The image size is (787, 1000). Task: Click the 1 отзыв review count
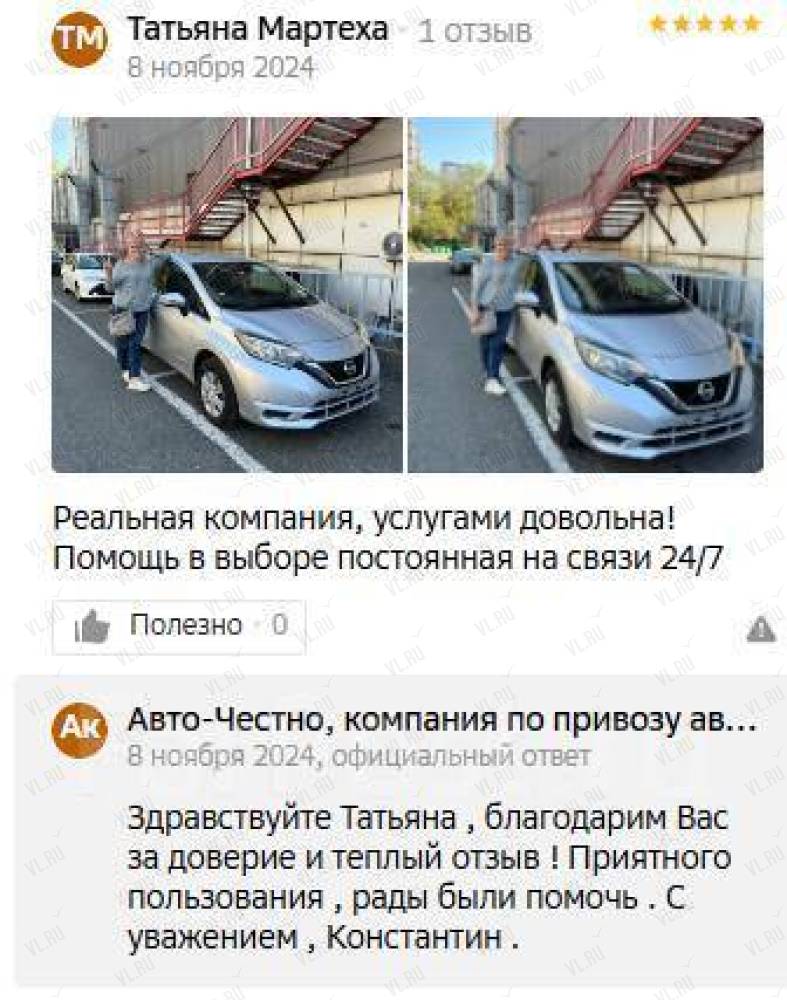[x=474, y=32]
